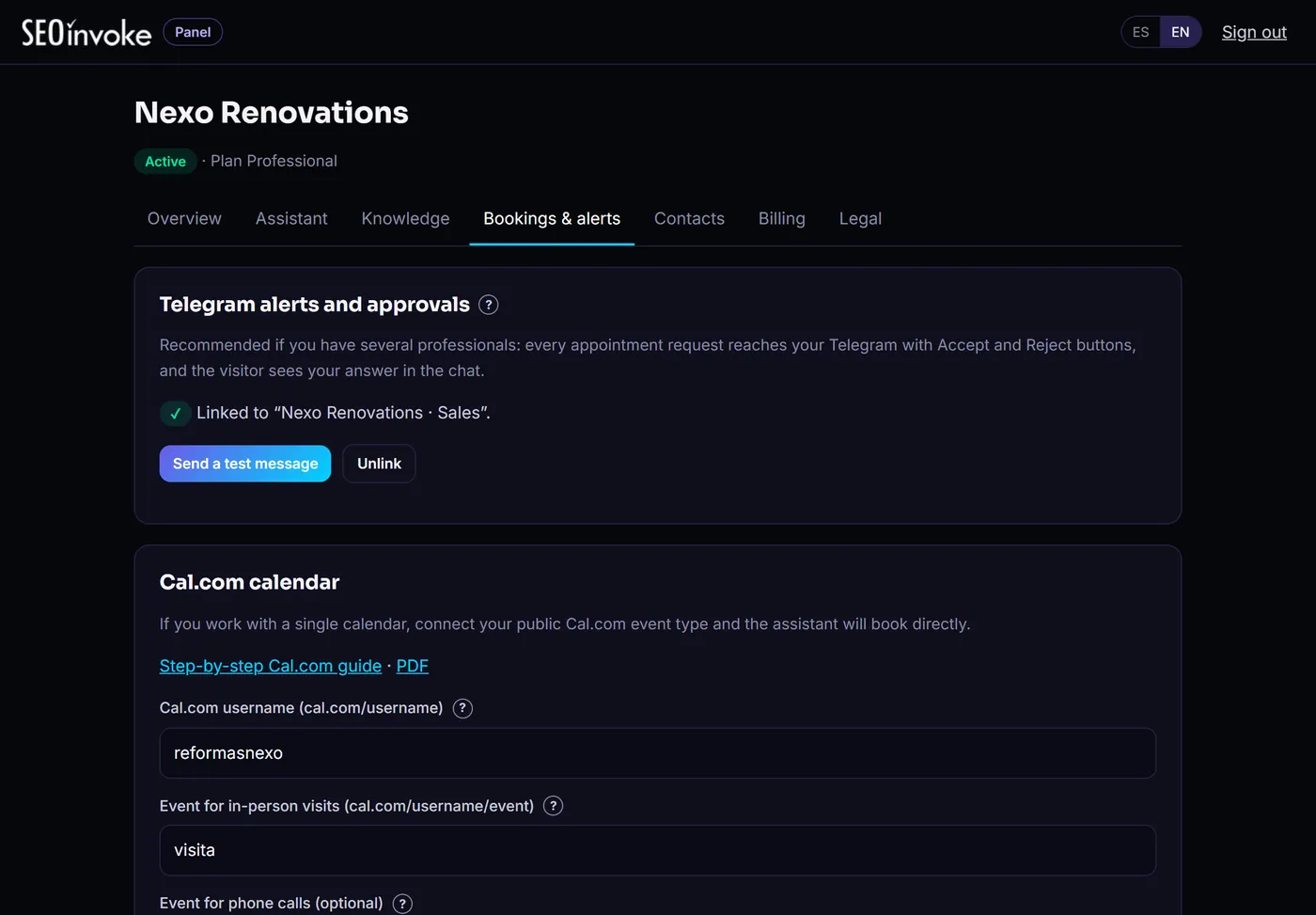Click the "Cal.com calendar" heading
This screenshot has width=1316, height=915.
tap(250, 582)
